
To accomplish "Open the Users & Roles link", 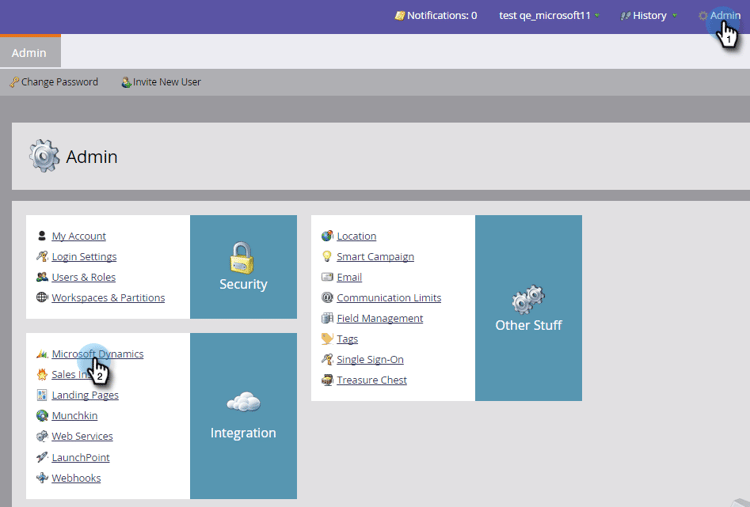I will pos(84,277).
